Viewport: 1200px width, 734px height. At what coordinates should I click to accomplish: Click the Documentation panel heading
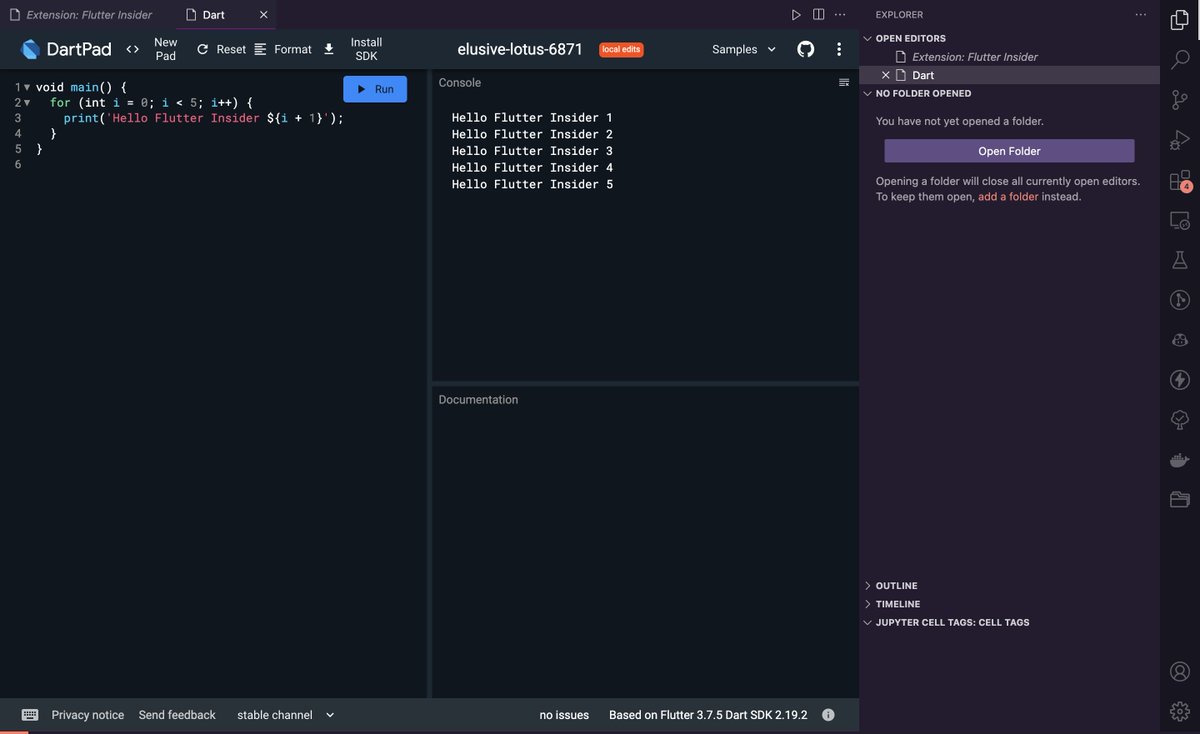point(478,400)
